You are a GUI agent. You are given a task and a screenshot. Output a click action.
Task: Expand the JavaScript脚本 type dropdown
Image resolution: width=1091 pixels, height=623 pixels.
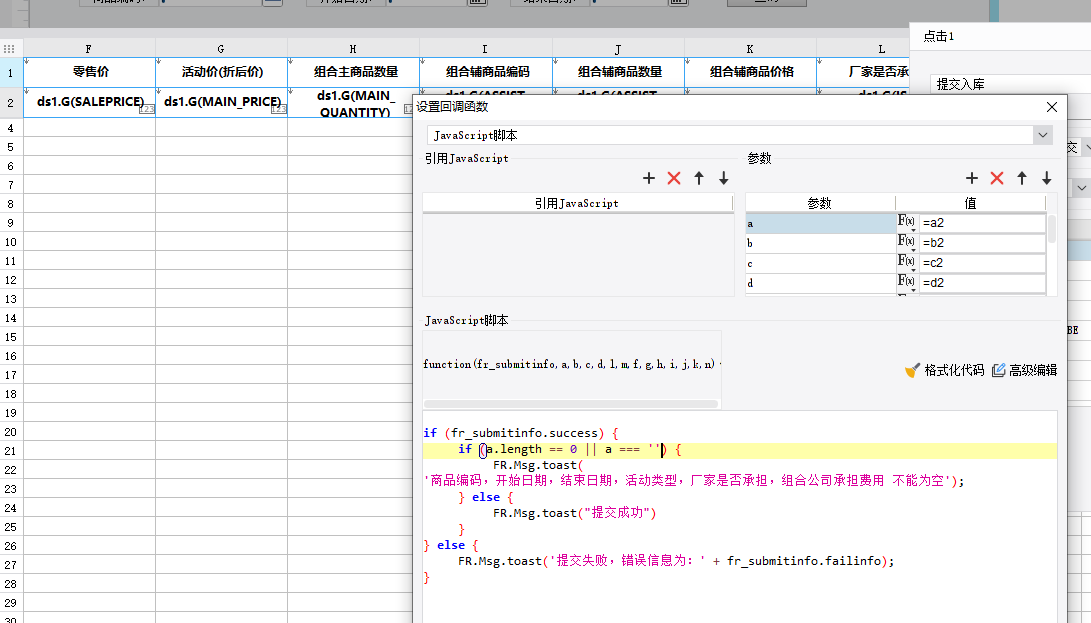[x=1042, y=135]
